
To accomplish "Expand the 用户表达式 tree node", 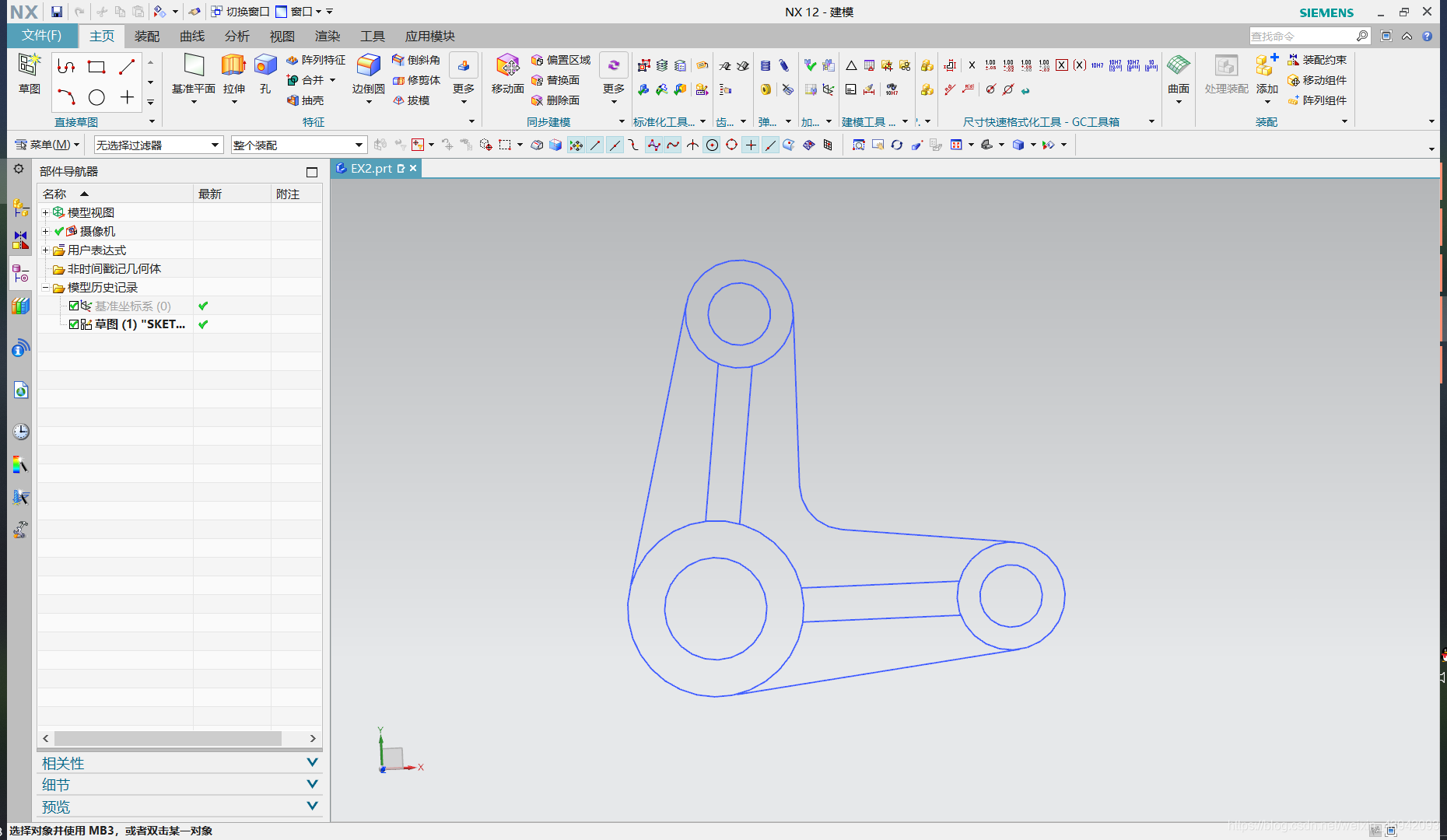I will coord(45,250).
